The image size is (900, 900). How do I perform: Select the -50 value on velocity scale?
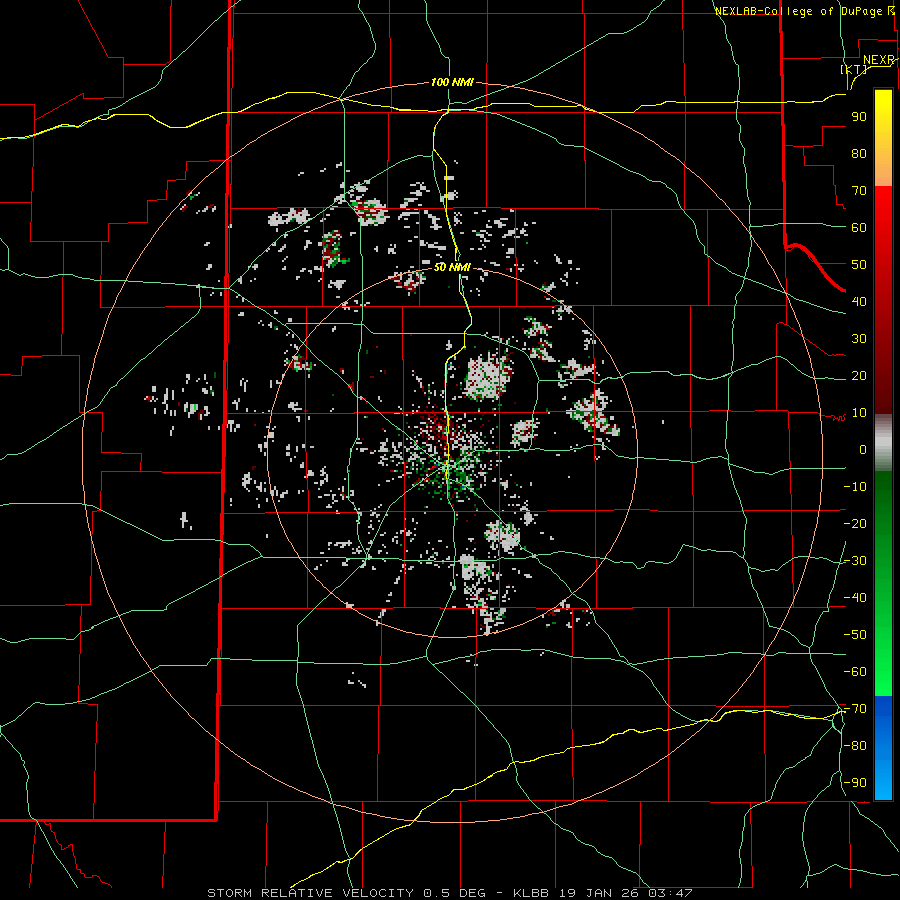855,635
